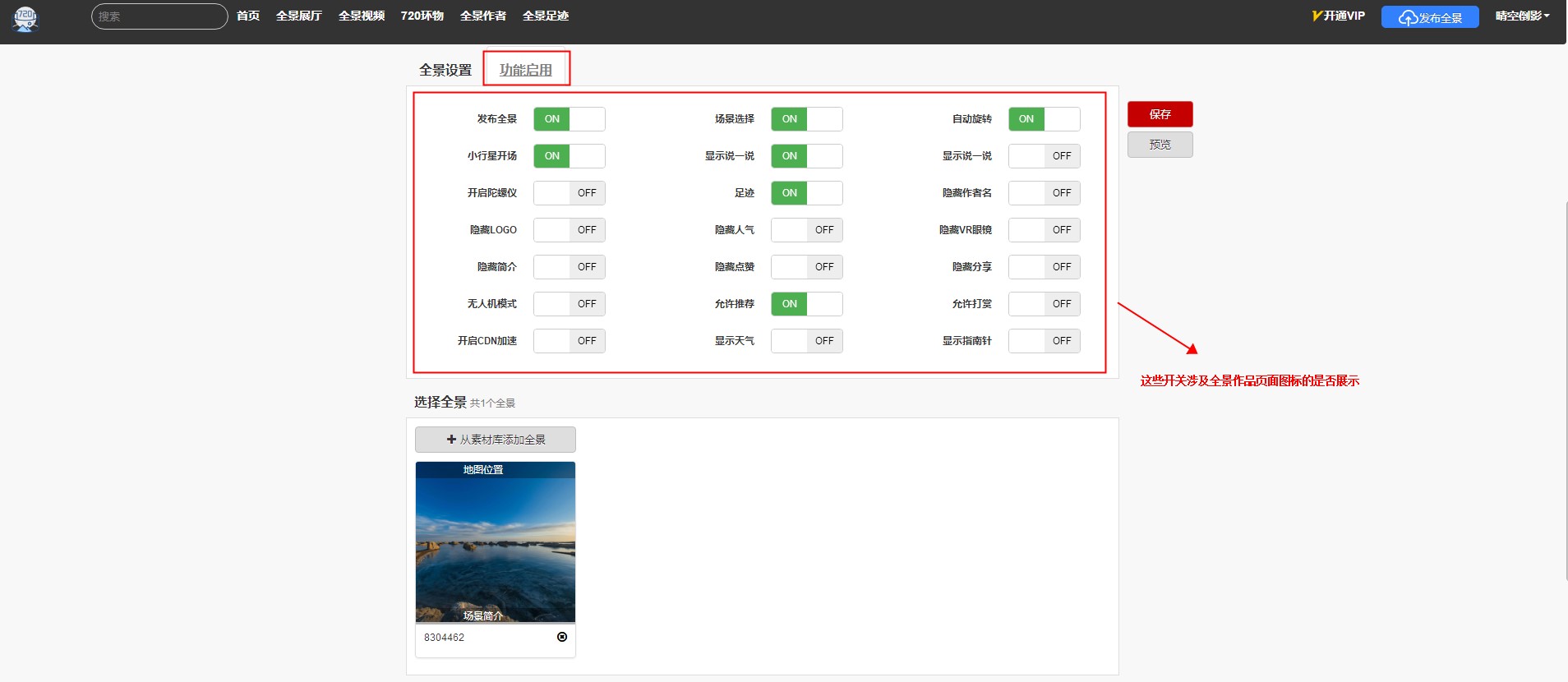
Task: Click the page's vertical scrollbar
Action: [x=1565, y=390]
